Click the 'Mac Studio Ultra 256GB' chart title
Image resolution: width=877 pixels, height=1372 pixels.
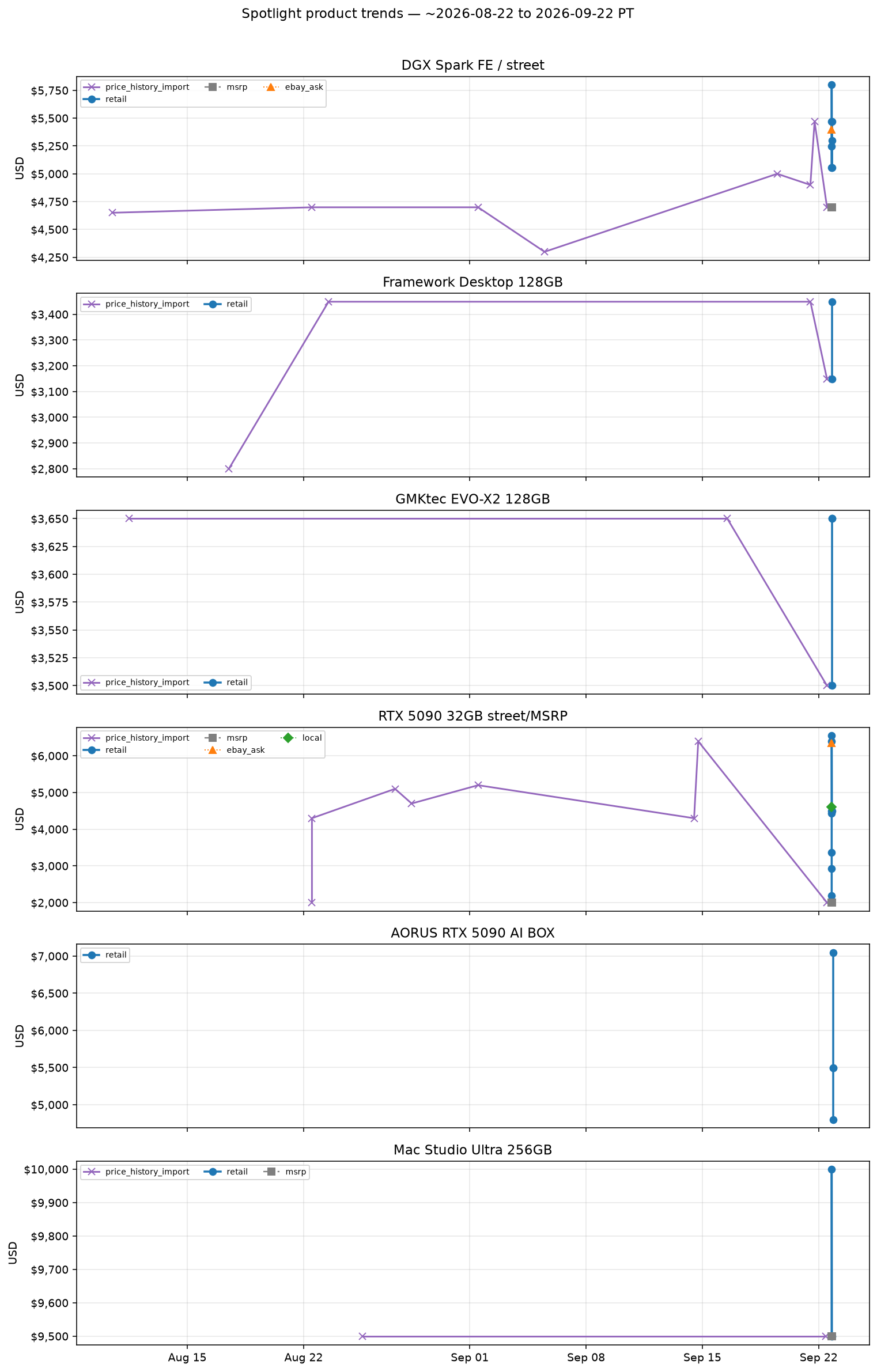(472, 1150)
